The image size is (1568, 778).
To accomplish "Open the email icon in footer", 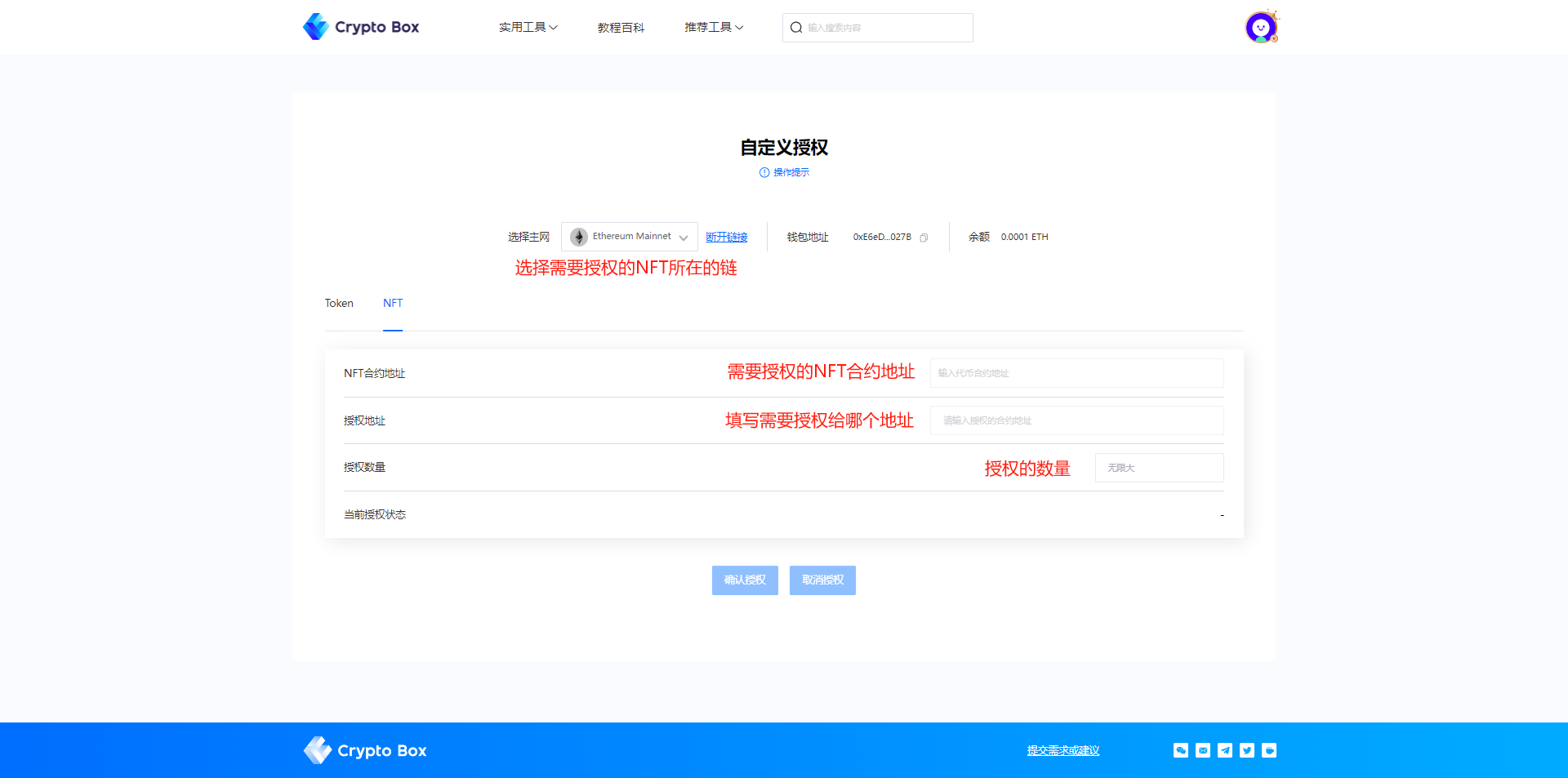I will tap(1203, 750).
